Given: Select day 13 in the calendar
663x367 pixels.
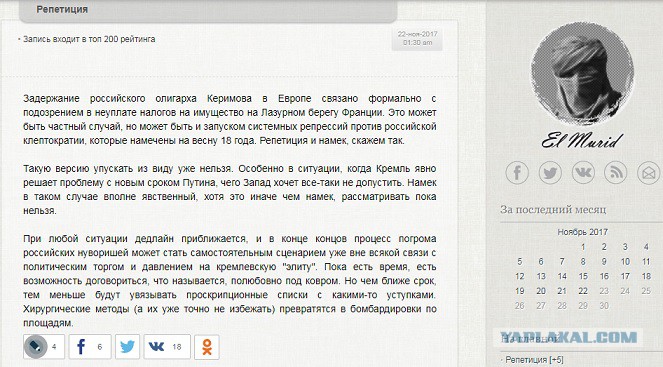Looking at the screenshot, I should (x=541, y=277).
